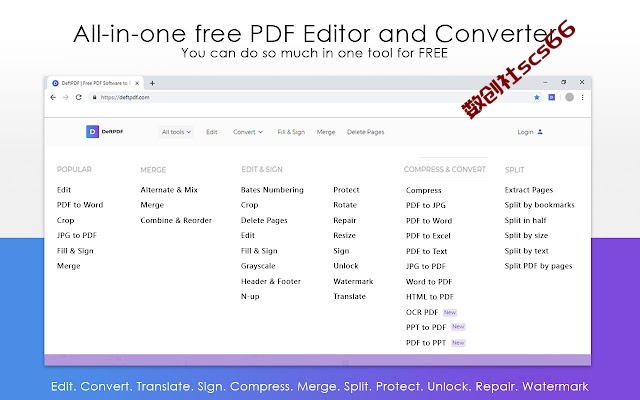This screenshot has width=640, height=400.
Task: Open Edit in top navigation
Action: click(x=211, y=132)
